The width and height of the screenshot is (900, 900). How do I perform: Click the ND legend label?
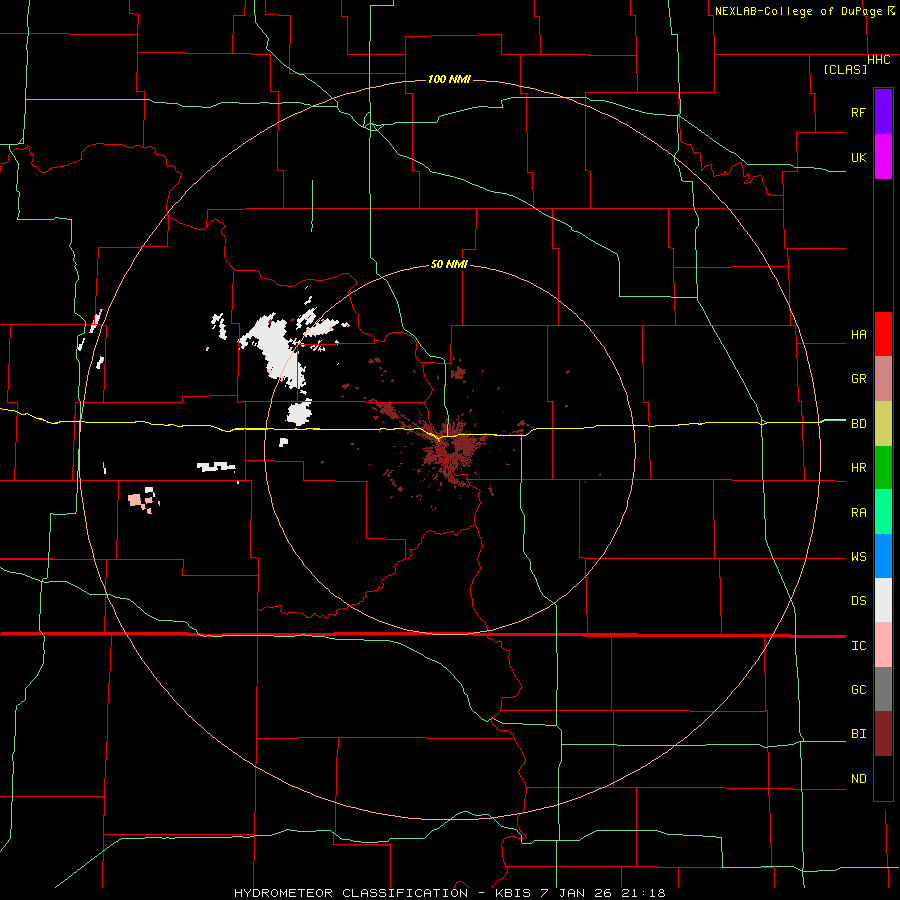pyautogui.click(x=859, y=779)
